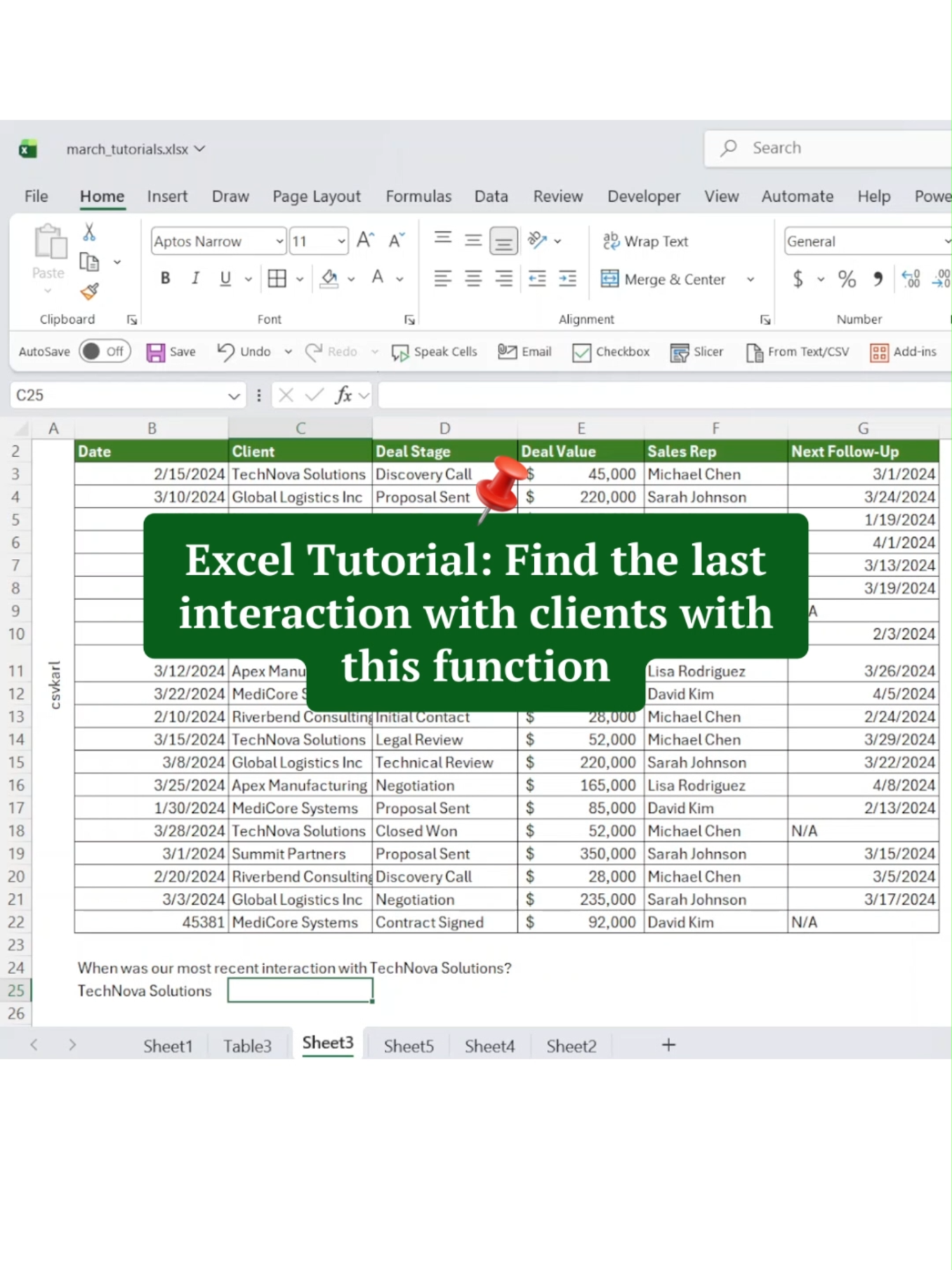Toggle the AutoSave switch
The width and height of the screenshot is (952, 1270).
(x=105, y=351)
